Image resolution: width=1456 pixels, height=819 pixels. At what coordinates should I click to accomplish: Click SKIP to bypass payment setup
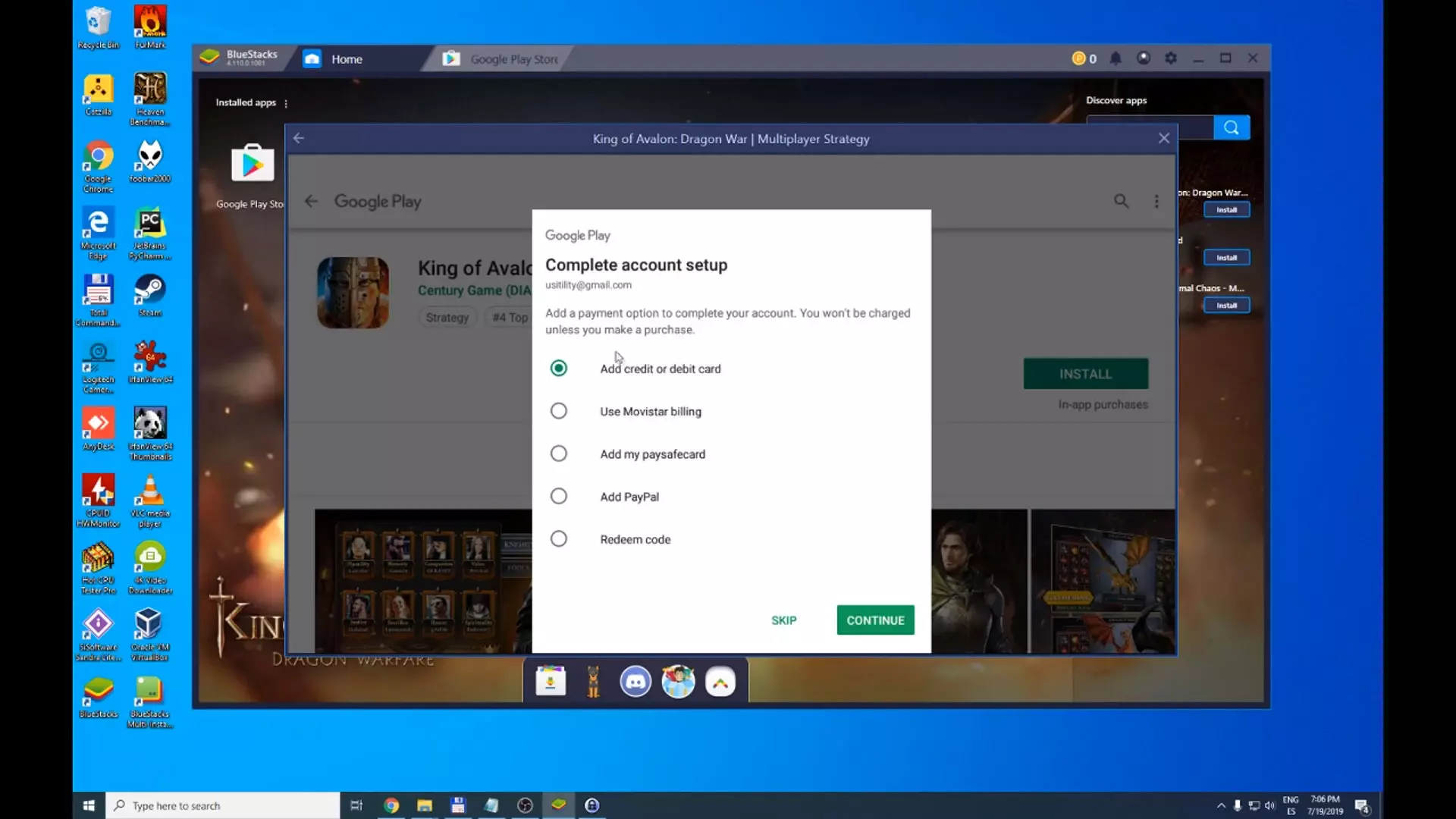click(783, 620)
